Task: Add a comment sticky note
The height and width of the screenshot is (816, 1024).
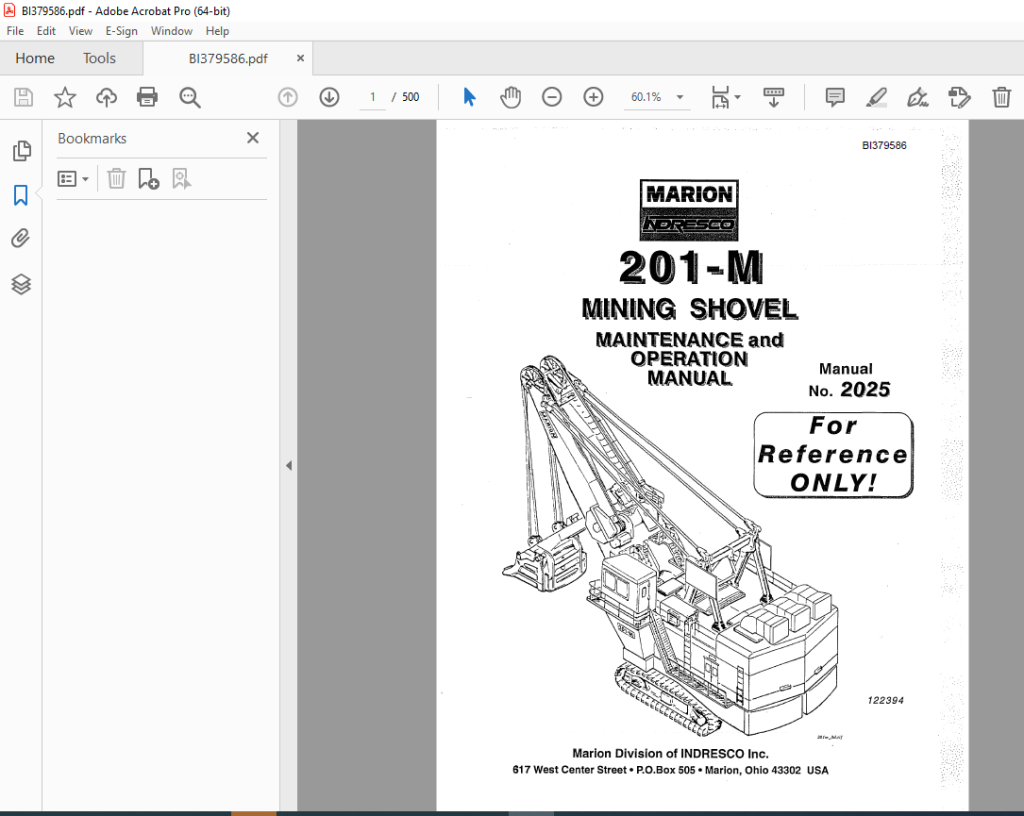Action: [835, 97]
